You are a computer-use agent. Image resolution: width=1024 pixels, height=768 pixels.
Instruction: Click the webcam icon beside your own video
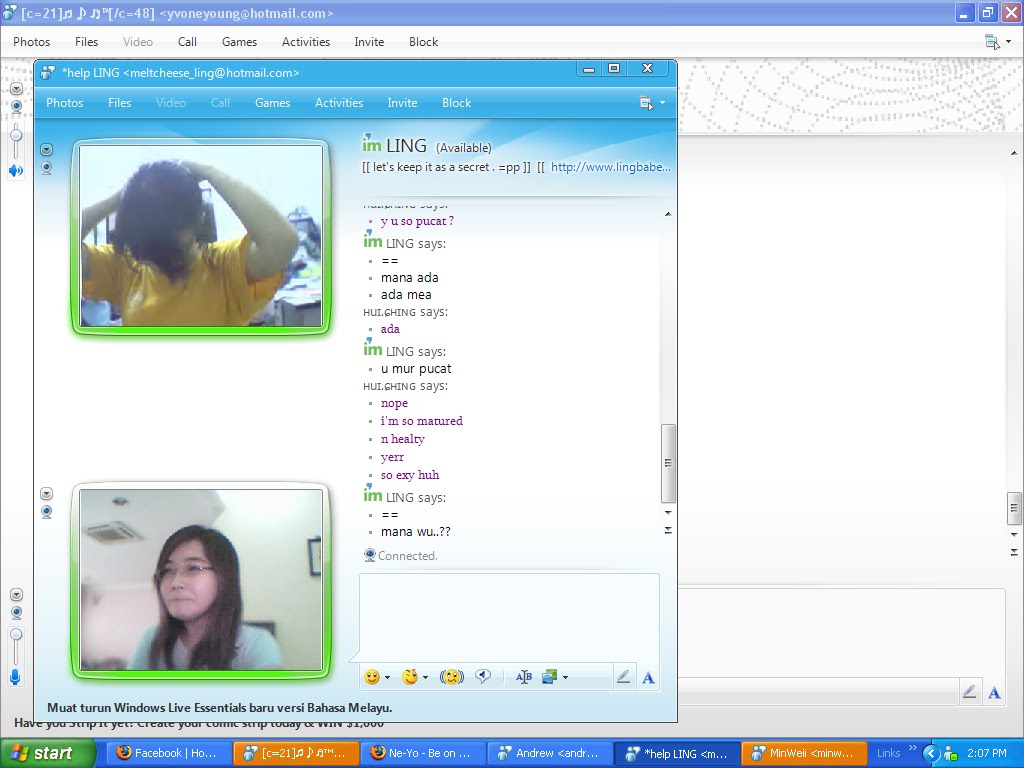46,511
